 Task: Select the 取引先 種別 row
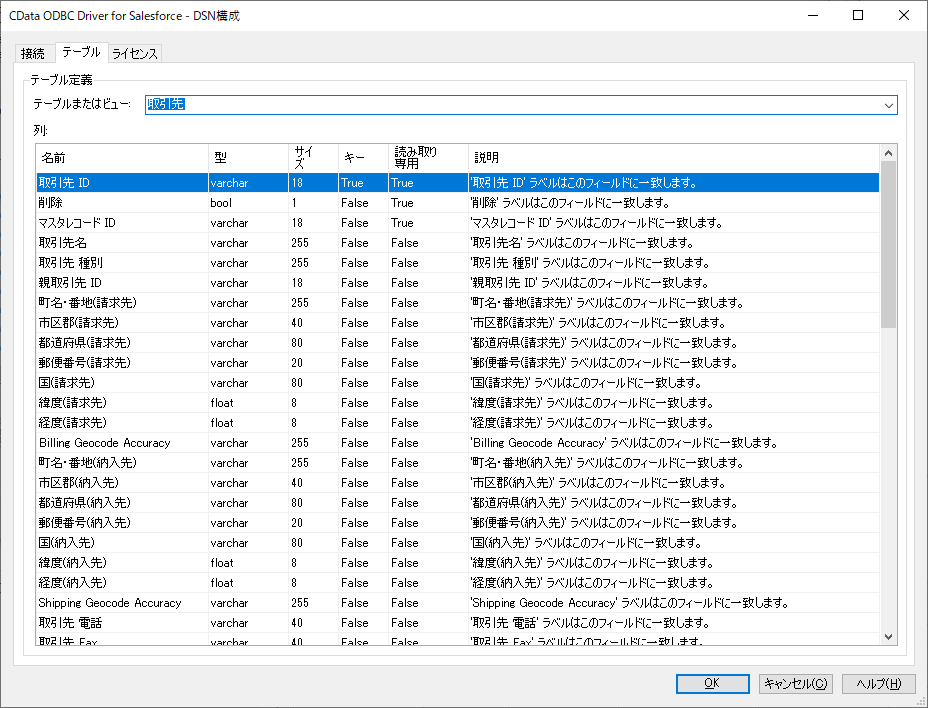coord(457,263)
